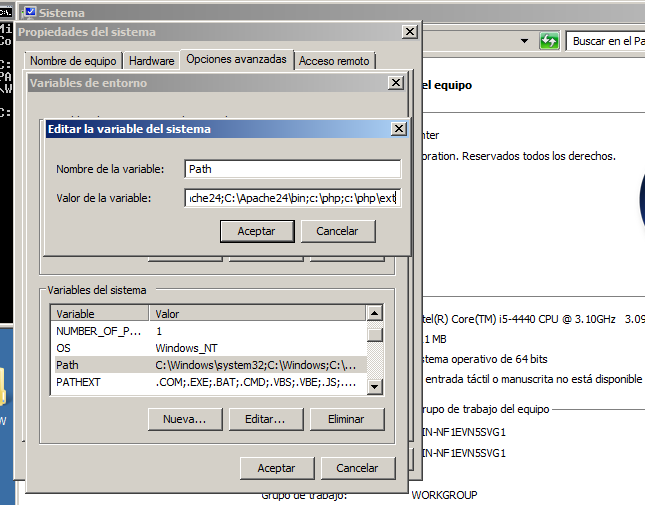The width and height of the screenshot is (645, 505).
Task: Click 'Editar...' button under system variables
Action: [265, 419]
